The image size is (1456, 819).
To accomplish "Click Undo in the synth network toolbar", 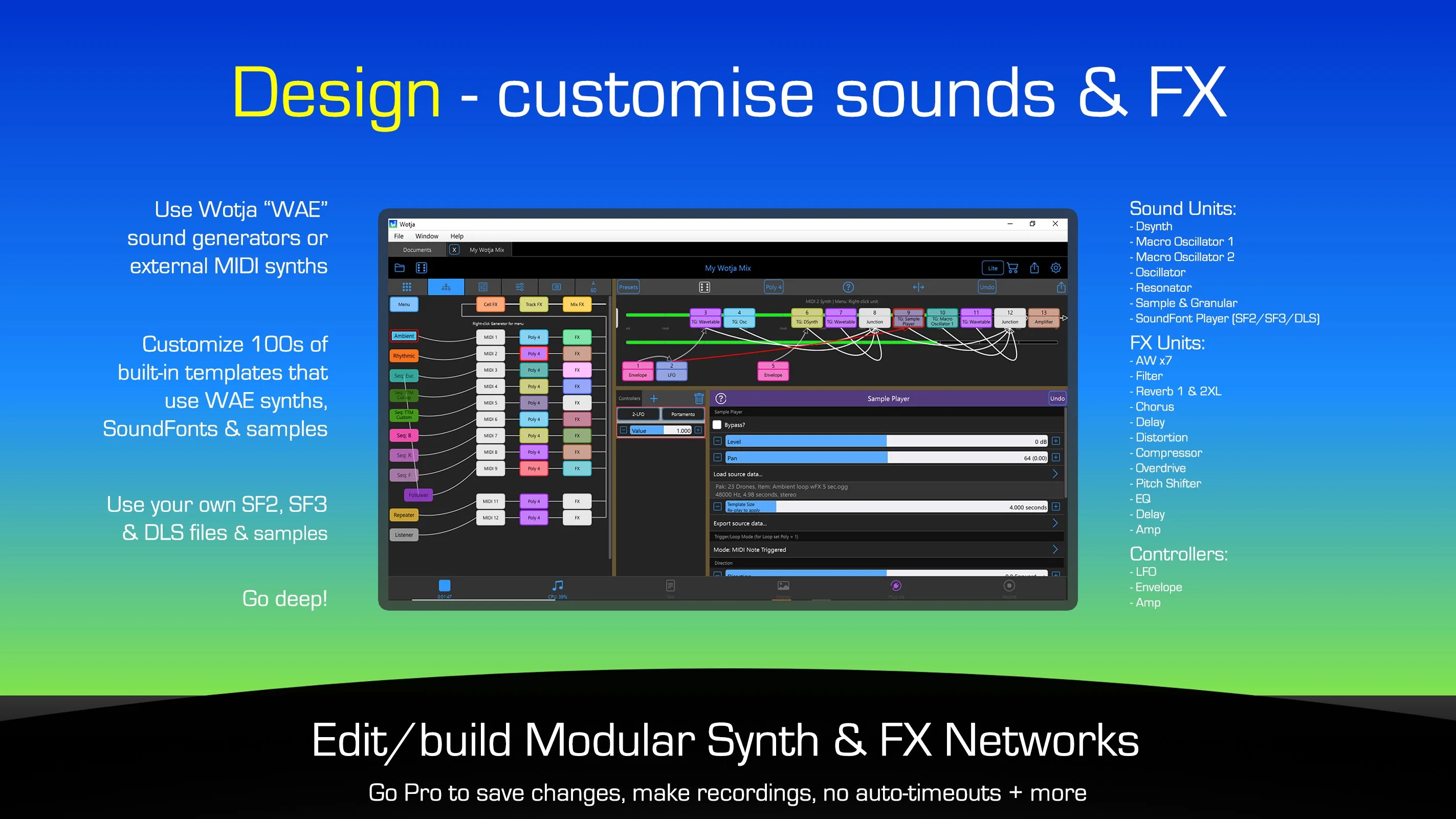I will pos(987,287).
